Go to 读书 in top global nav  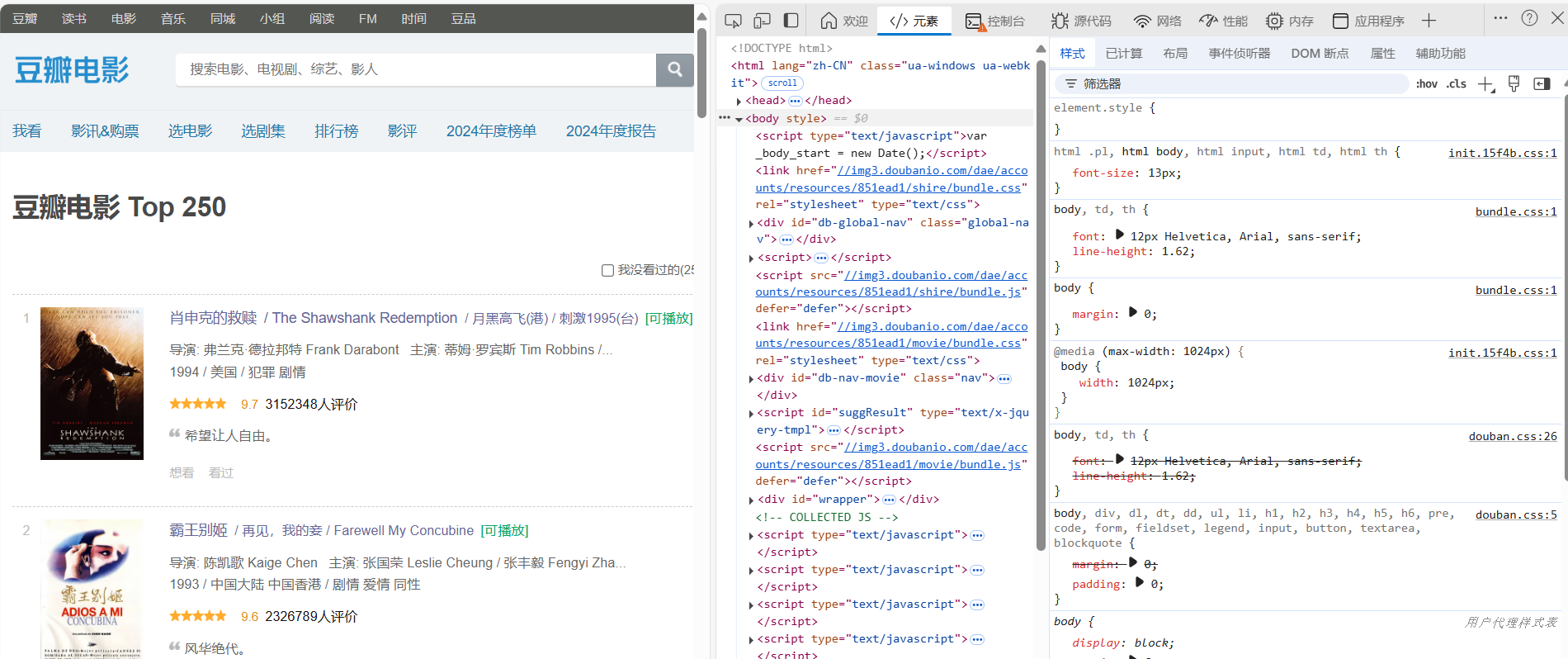[x=74, y=18]
